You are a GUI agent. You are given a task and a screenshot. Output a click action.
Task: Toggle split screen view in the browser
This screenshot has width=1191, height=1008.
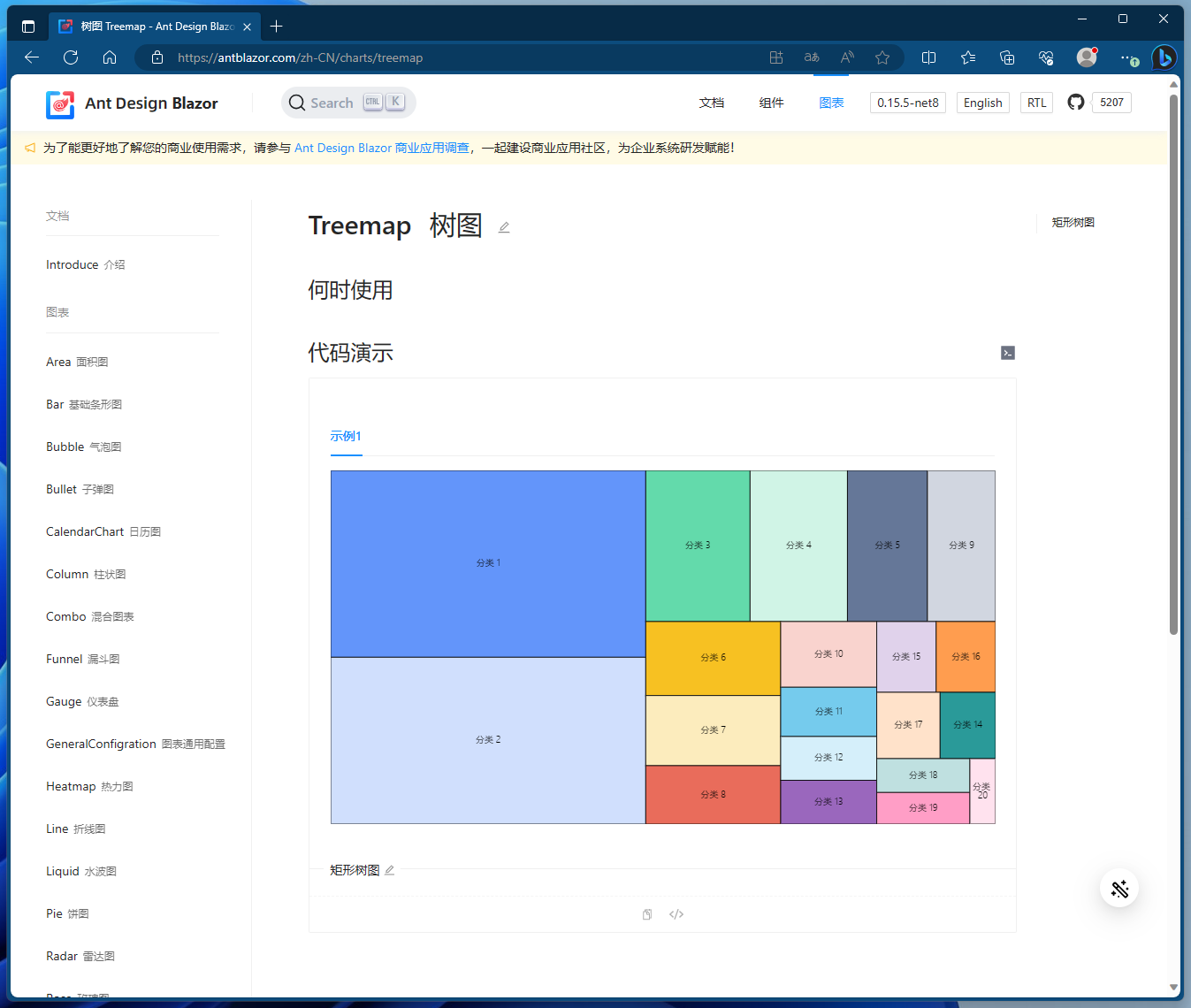point(928,57)
